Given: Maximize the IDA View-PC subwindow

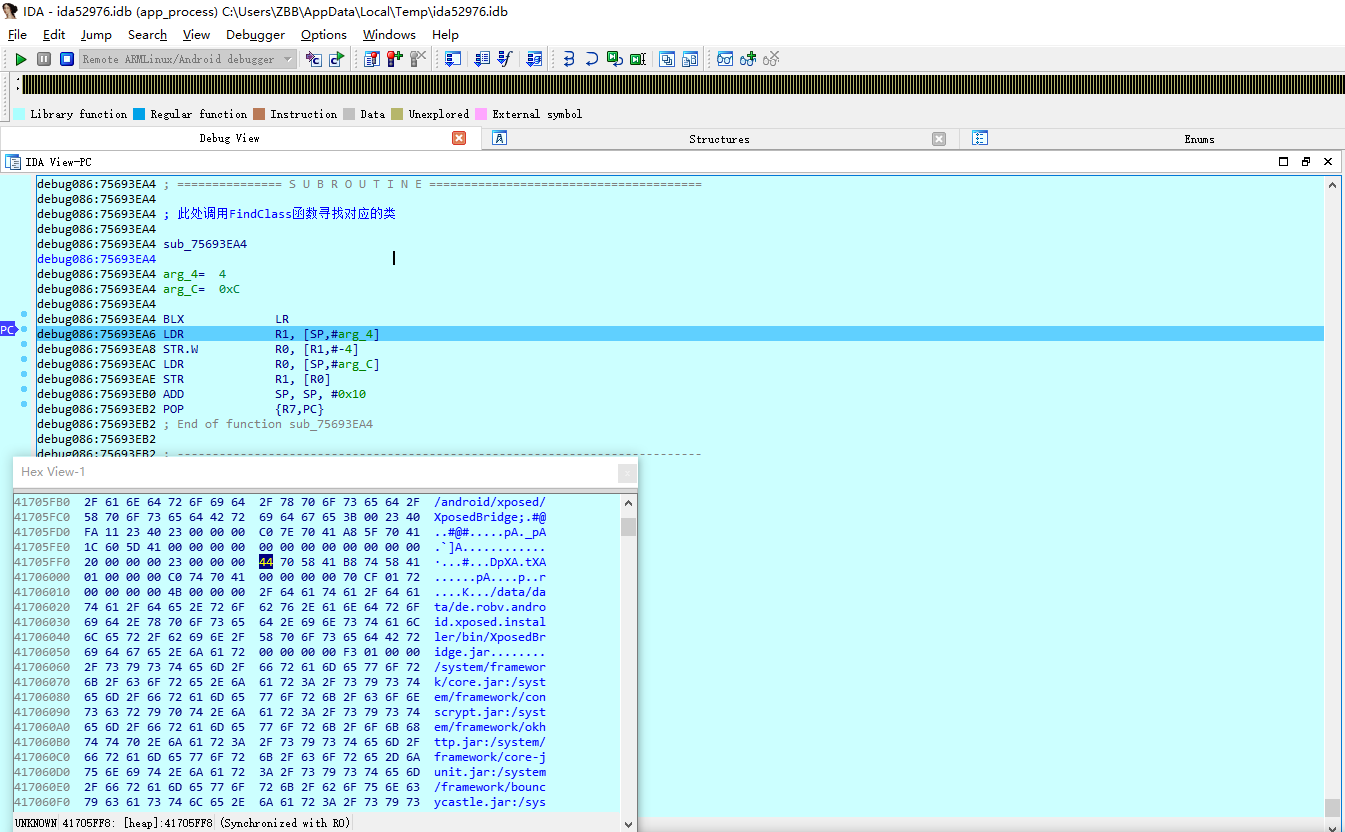Looking at the screenshot, I should click(x=1284, y=161).
